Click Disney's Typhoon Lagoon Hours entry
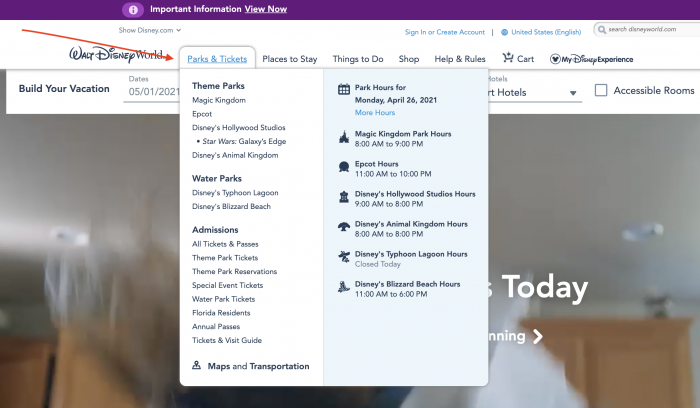The width and height of the screenshot is (700, 408). 411,258
